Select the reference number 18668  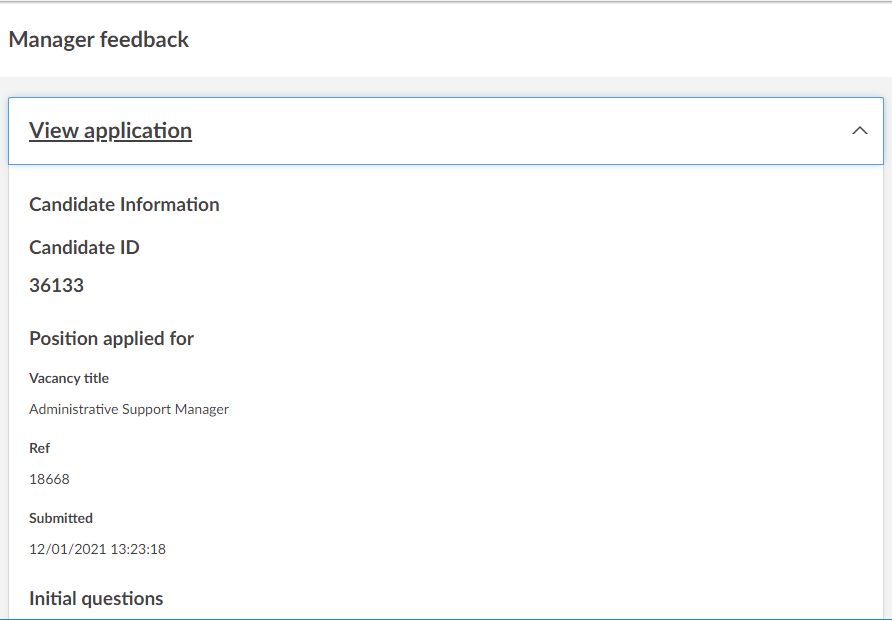(x=49, y=479)
